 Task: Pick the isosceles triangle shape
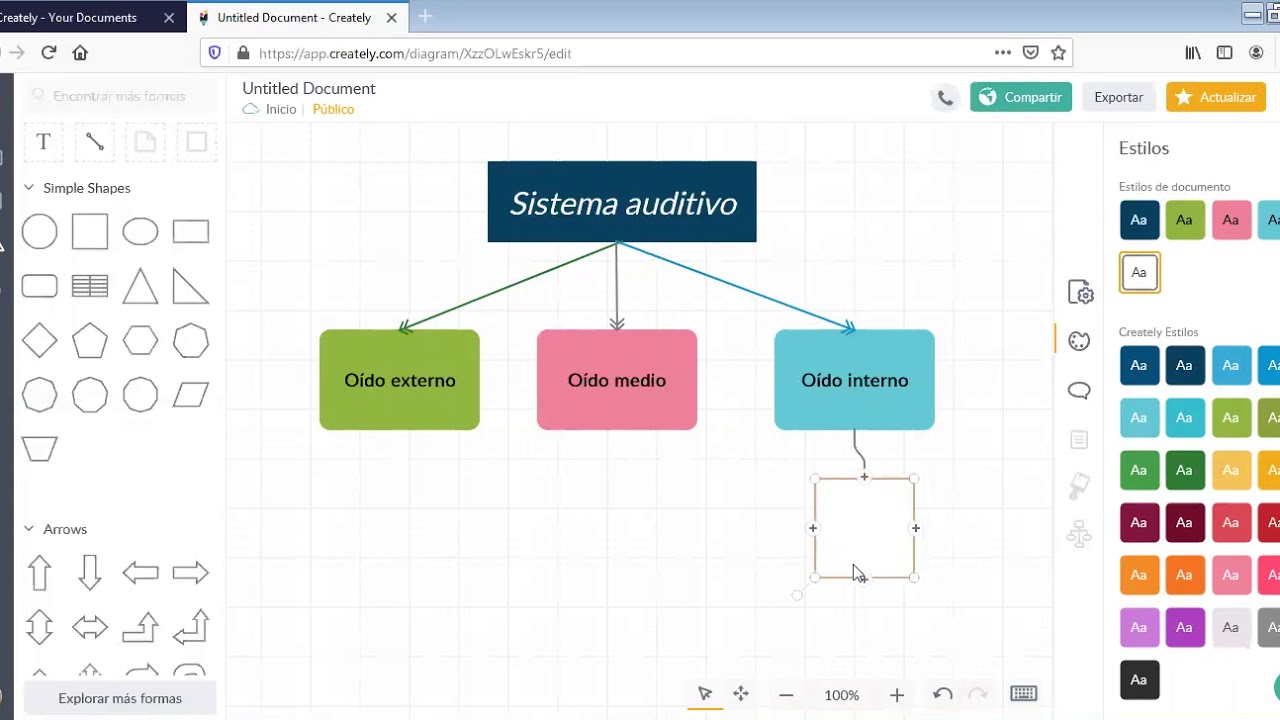140,287
